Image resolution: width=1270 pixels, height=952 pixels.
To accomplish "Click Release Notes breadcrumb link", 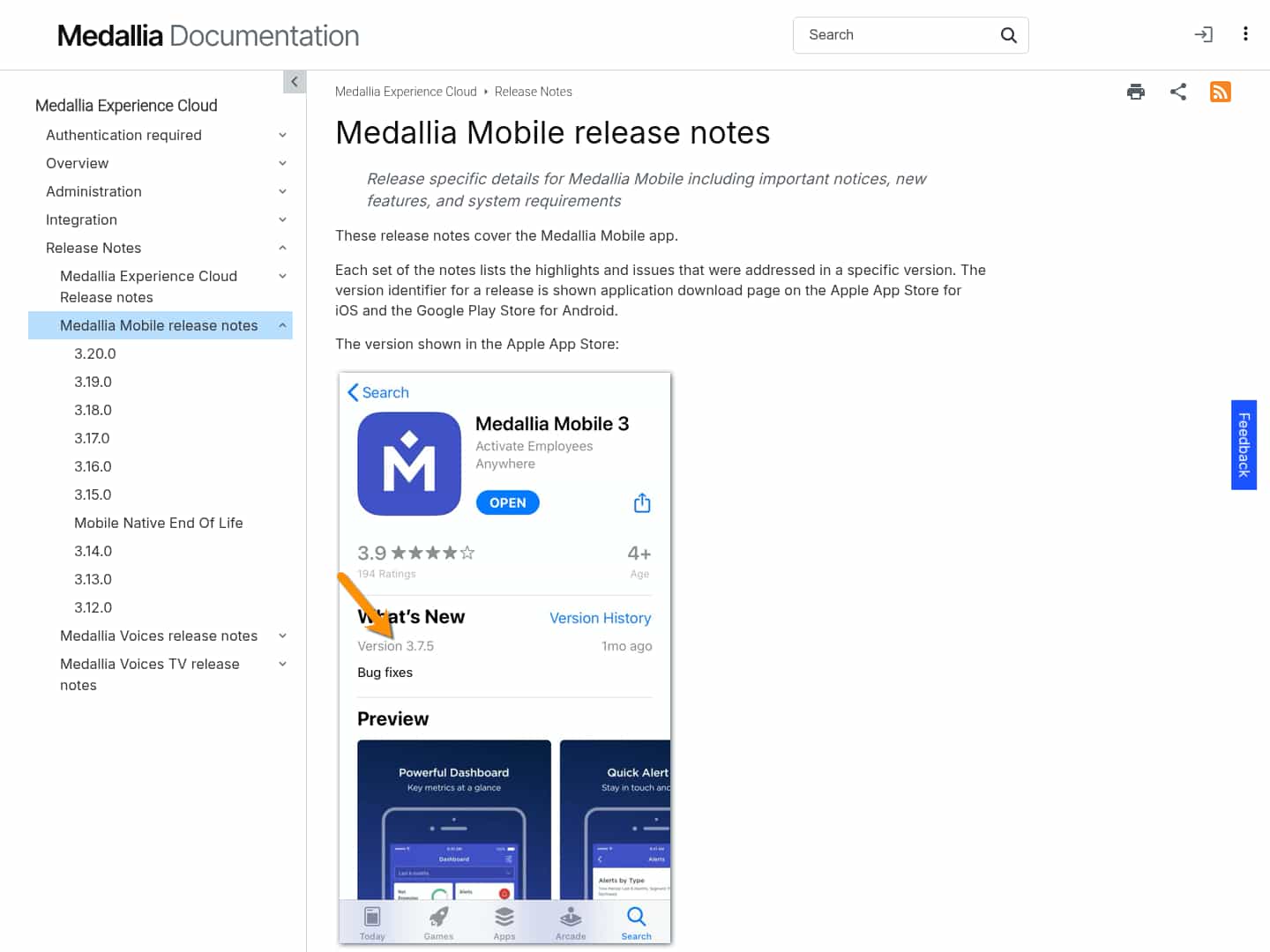I will tap(534, 92).
